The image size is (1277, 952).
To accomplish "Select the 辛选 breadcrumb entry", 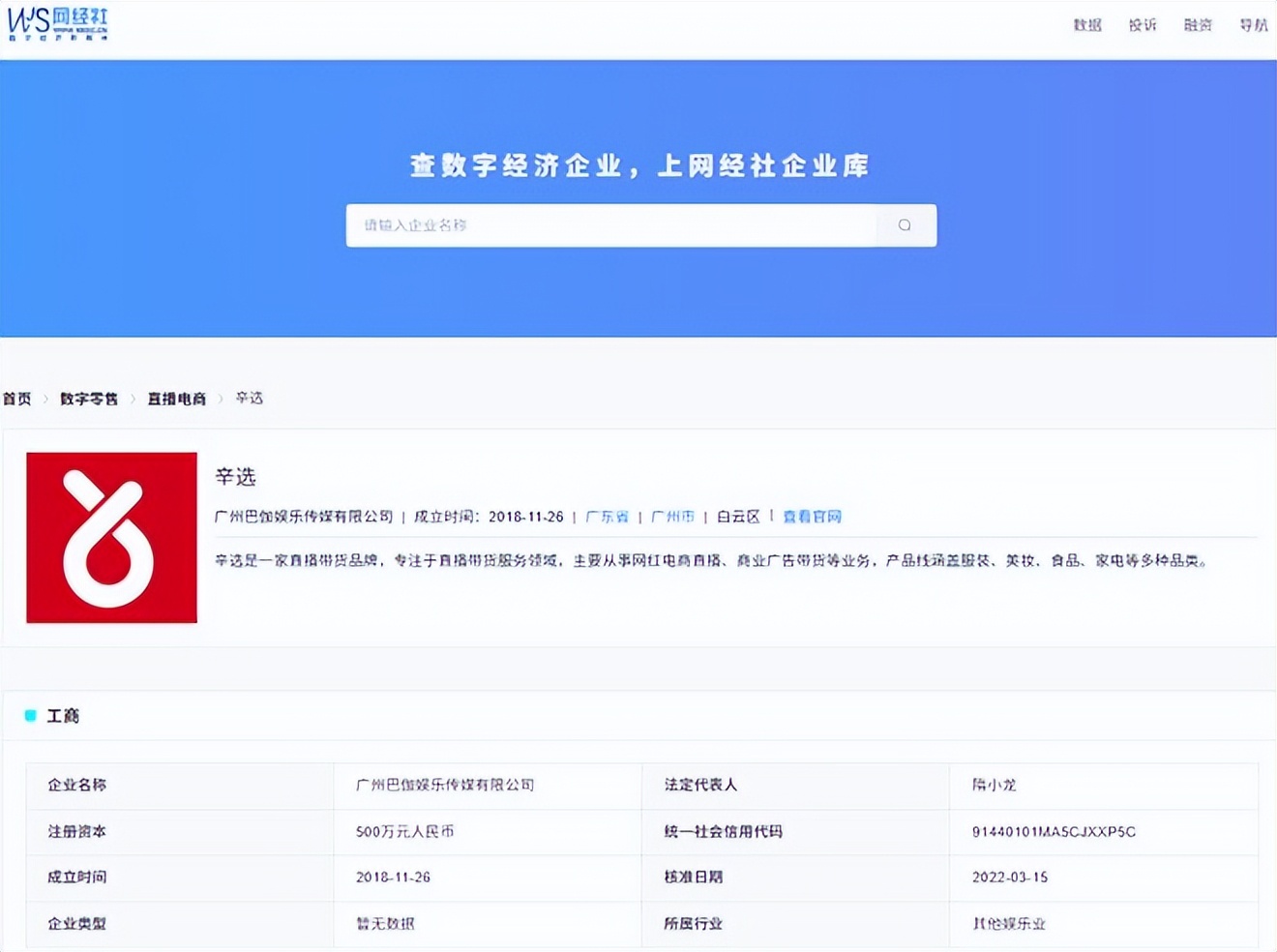I will pos(250,399).
